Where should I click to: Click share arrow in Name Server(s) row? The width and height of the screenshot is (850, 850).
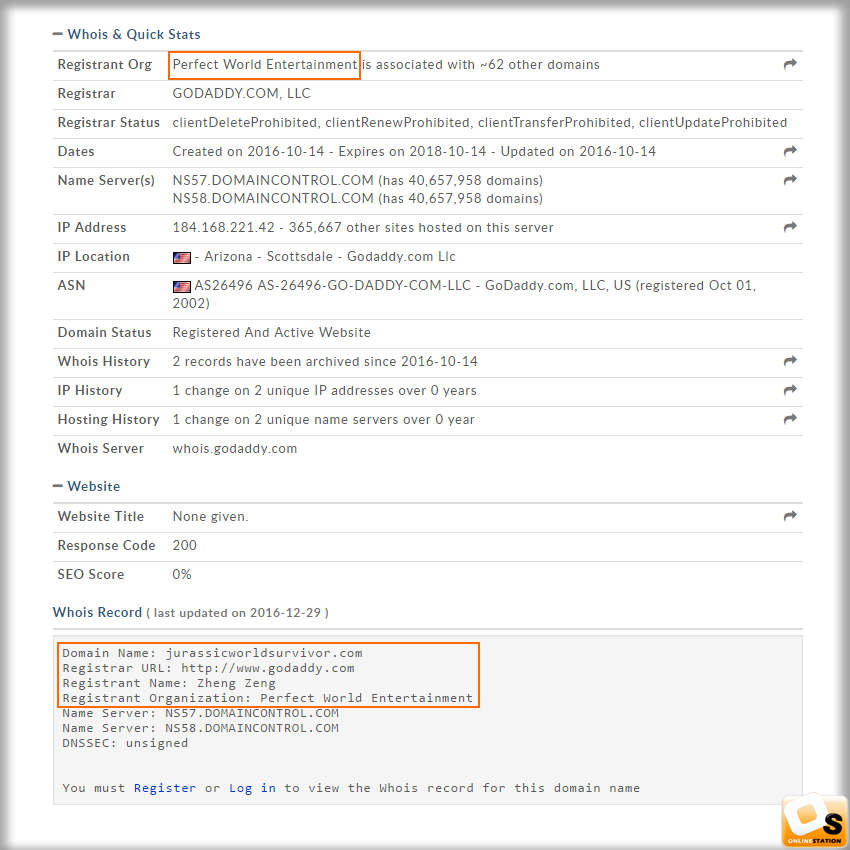[x=790, y=179]
